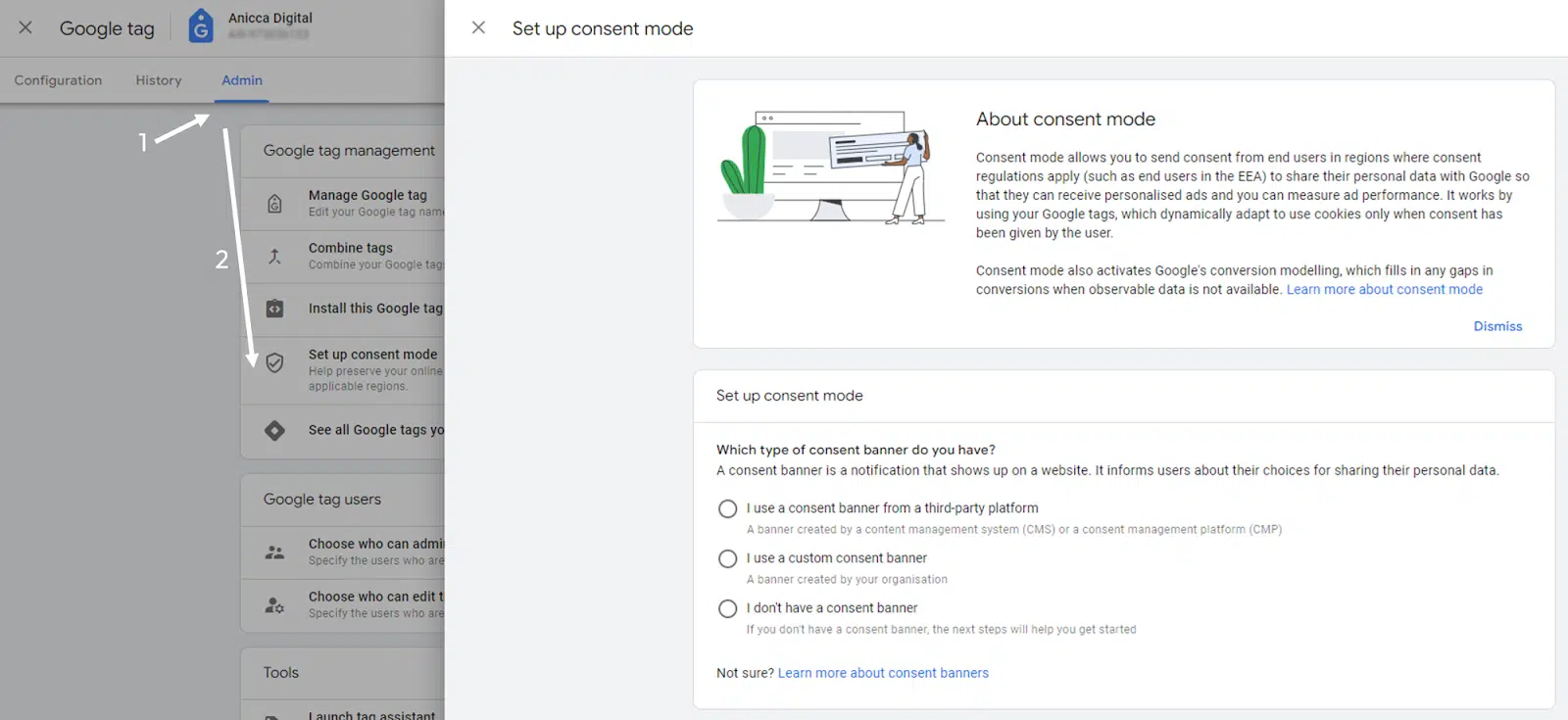Open Choose who can administer row

[343, 552]
